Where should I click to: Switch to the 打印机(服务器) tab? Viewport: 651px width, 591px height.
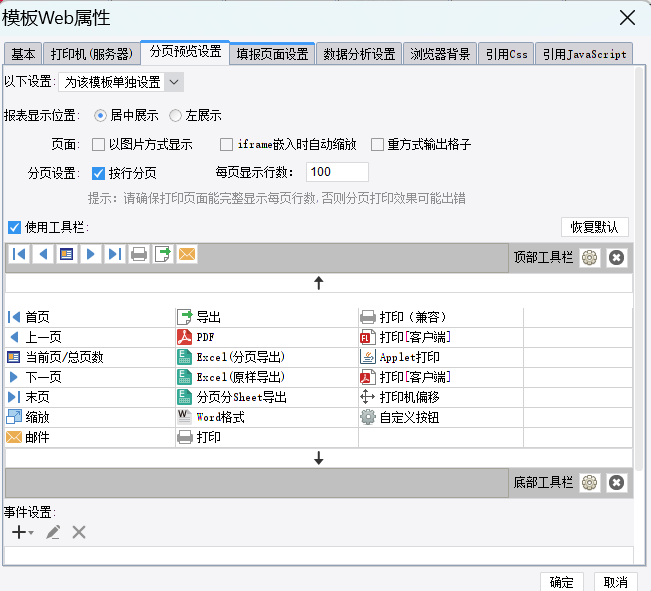click(x=91, y=54)
